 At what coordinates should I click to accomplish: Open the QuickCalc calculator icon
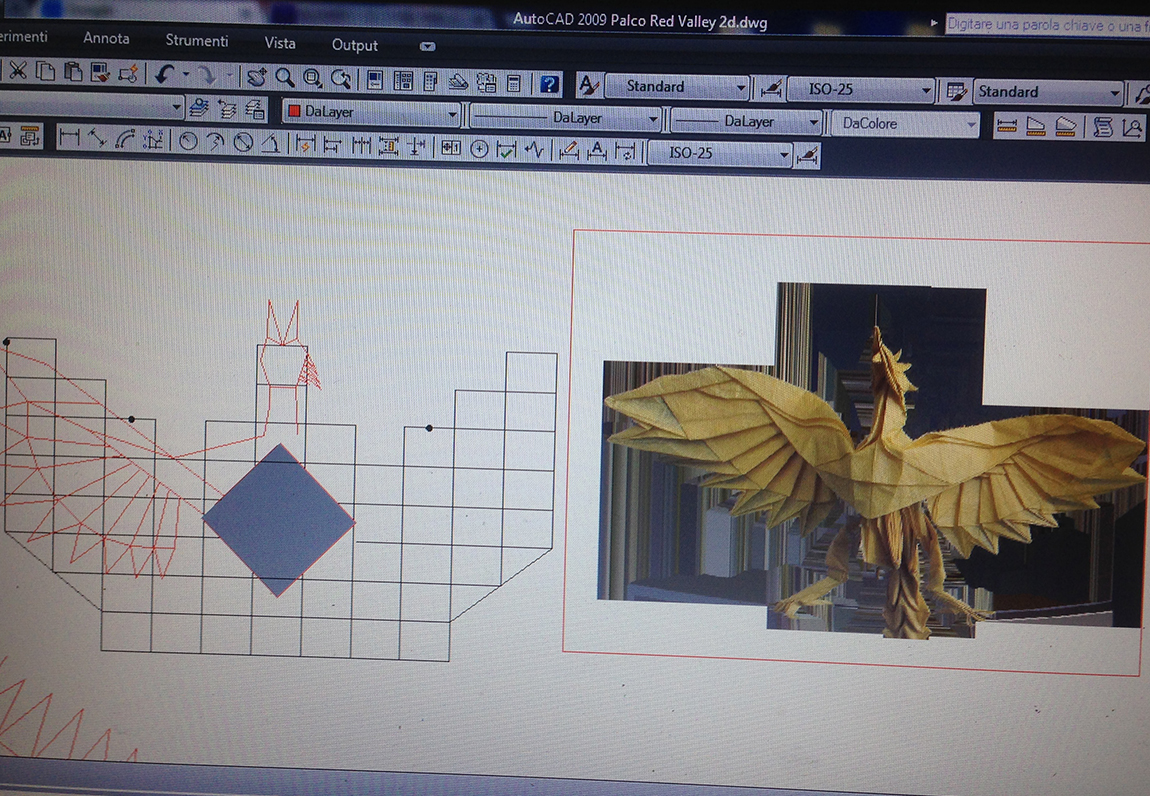(x=514, y=83)
